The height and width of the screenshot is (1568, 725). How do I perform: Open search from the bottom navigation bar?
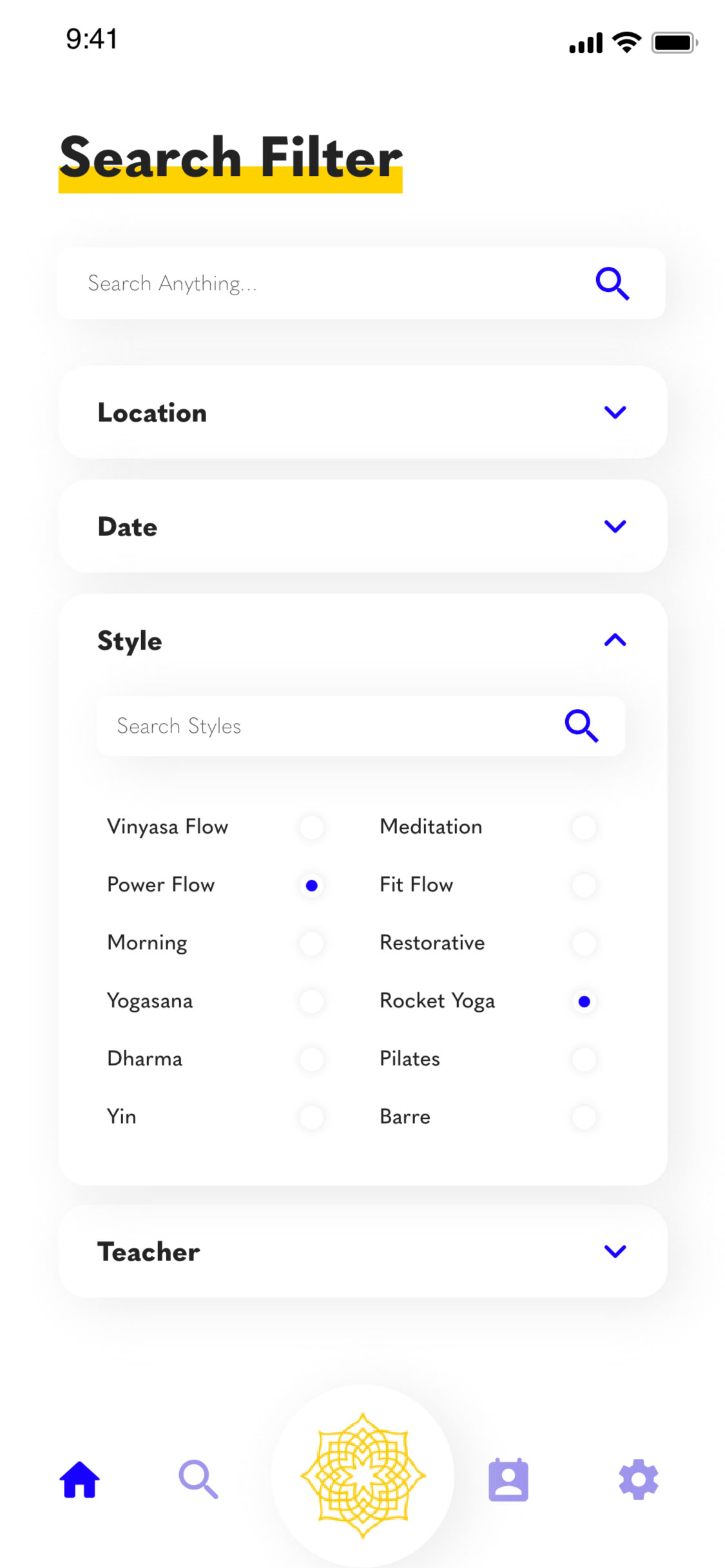(x=198, y=1479)
